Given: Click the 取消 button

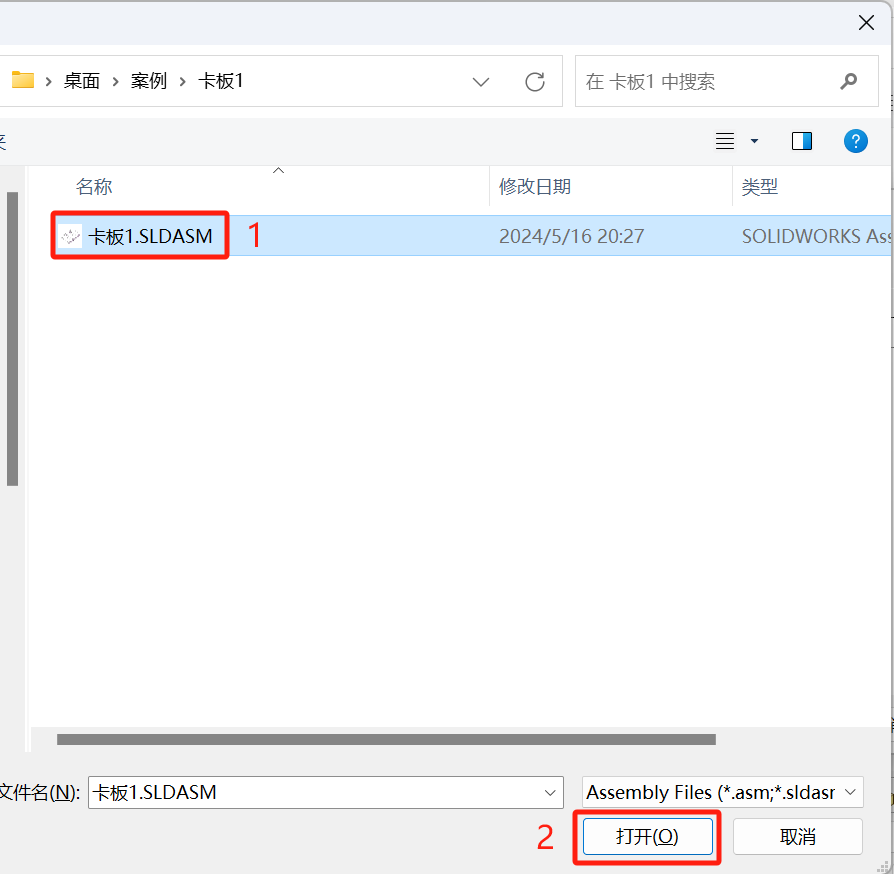Looking at the screenshot, I should [x=798, y=836].
